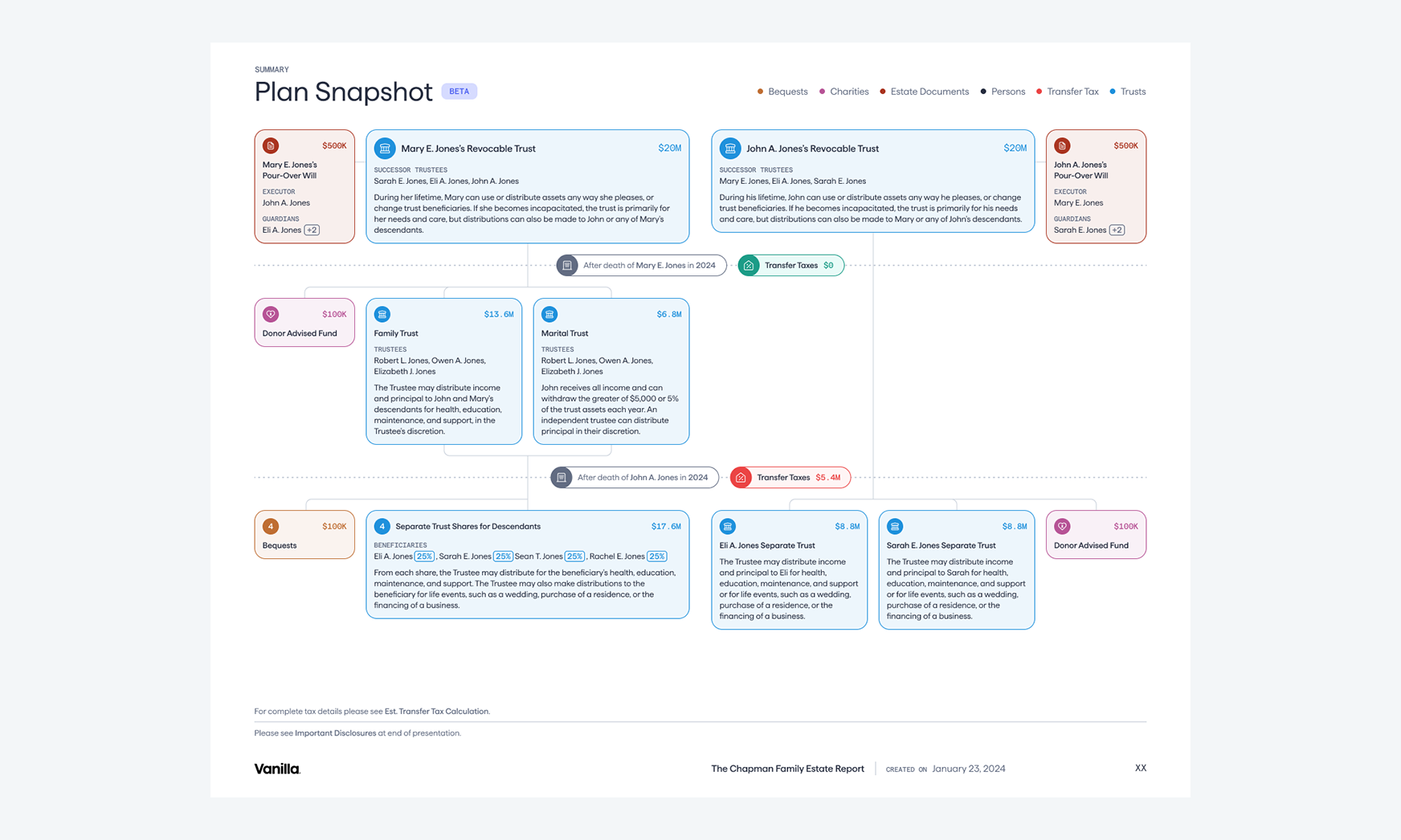The height and width of the screenshot is (840, 1401).
Task: Click John A. Jones's Revocable Trust bank icon
Action: (x=730, y=148)
